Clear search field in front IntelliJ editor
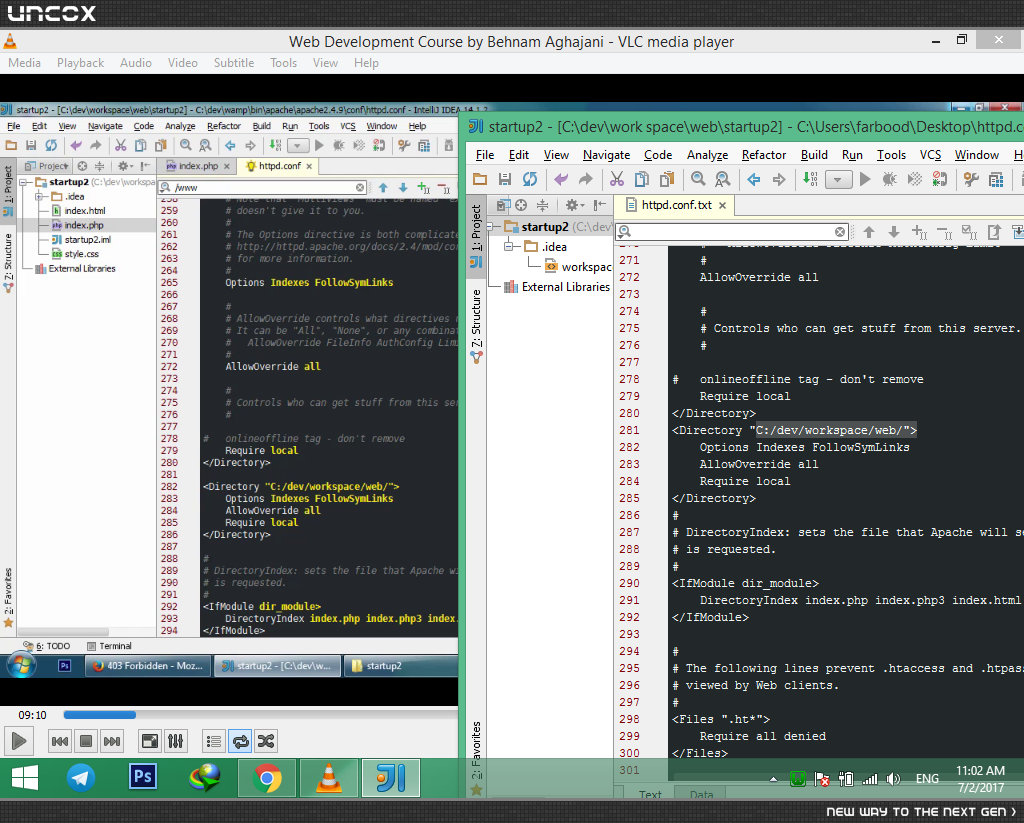1024x823 pixels. pyautogui.click(x=840, y=231)
